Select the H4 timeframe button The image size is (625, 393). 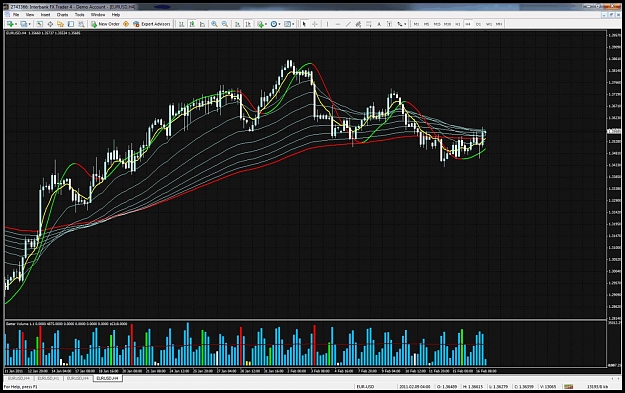tap(468, 24)
